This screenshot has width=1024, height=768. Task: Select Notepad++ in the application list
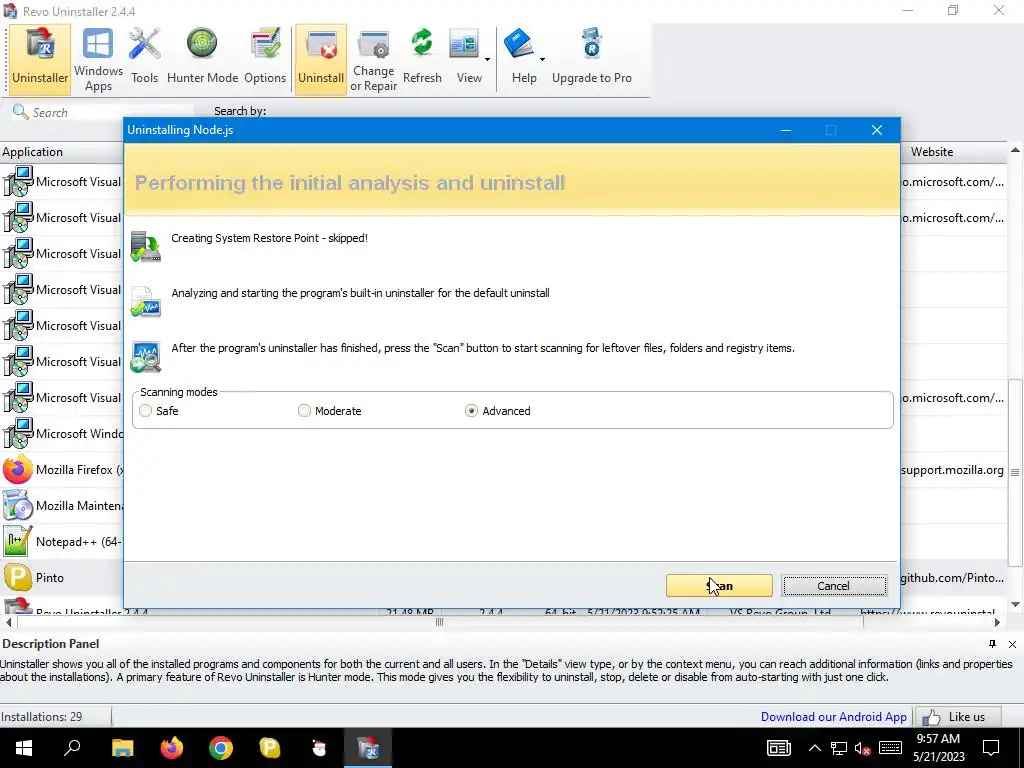[62, 541]
